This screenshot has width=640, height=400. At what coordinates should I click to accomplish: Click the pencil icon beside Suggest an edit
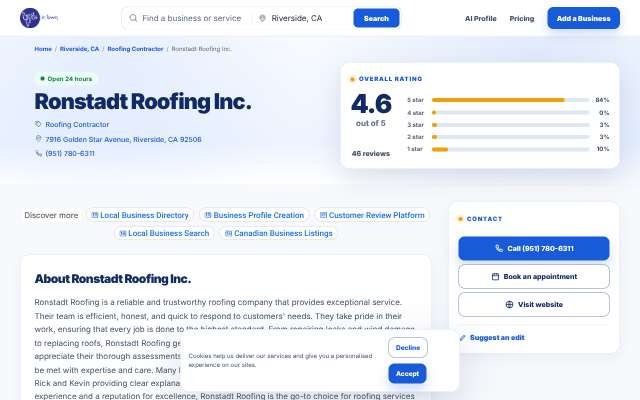pos(462,338)
